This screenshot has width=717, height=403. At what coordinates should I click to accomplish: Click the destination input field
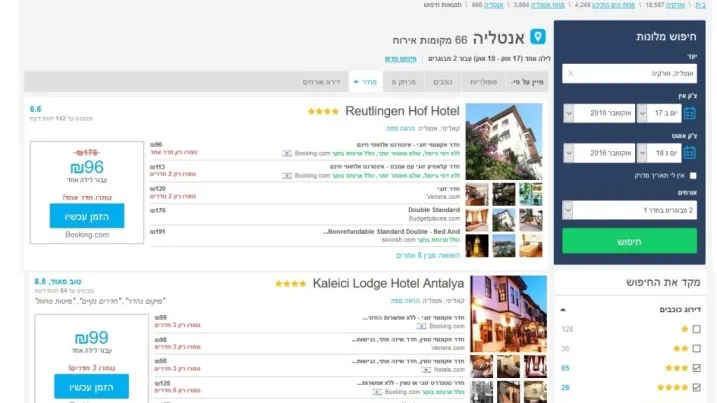point(635,73)
